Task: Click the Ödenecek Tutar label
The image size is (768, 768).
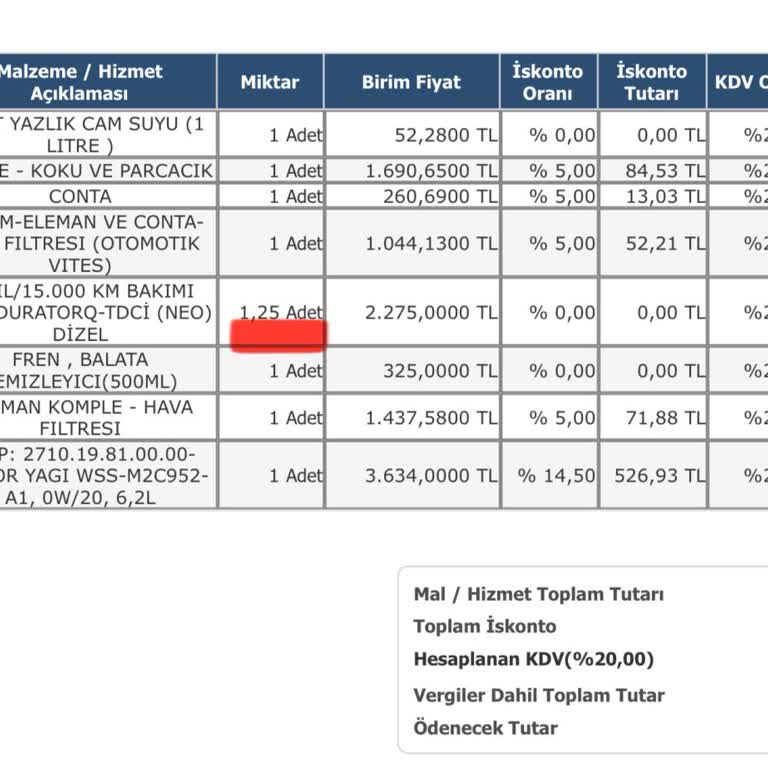Action: (x=485, y=728)
